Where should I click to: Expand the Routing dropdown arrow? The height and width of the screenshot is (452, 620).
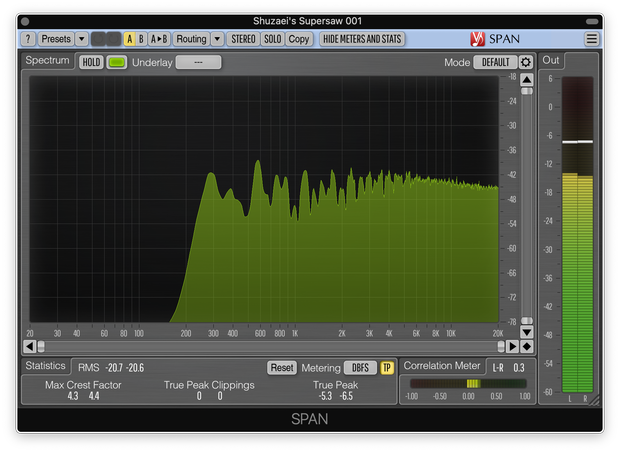217,39
